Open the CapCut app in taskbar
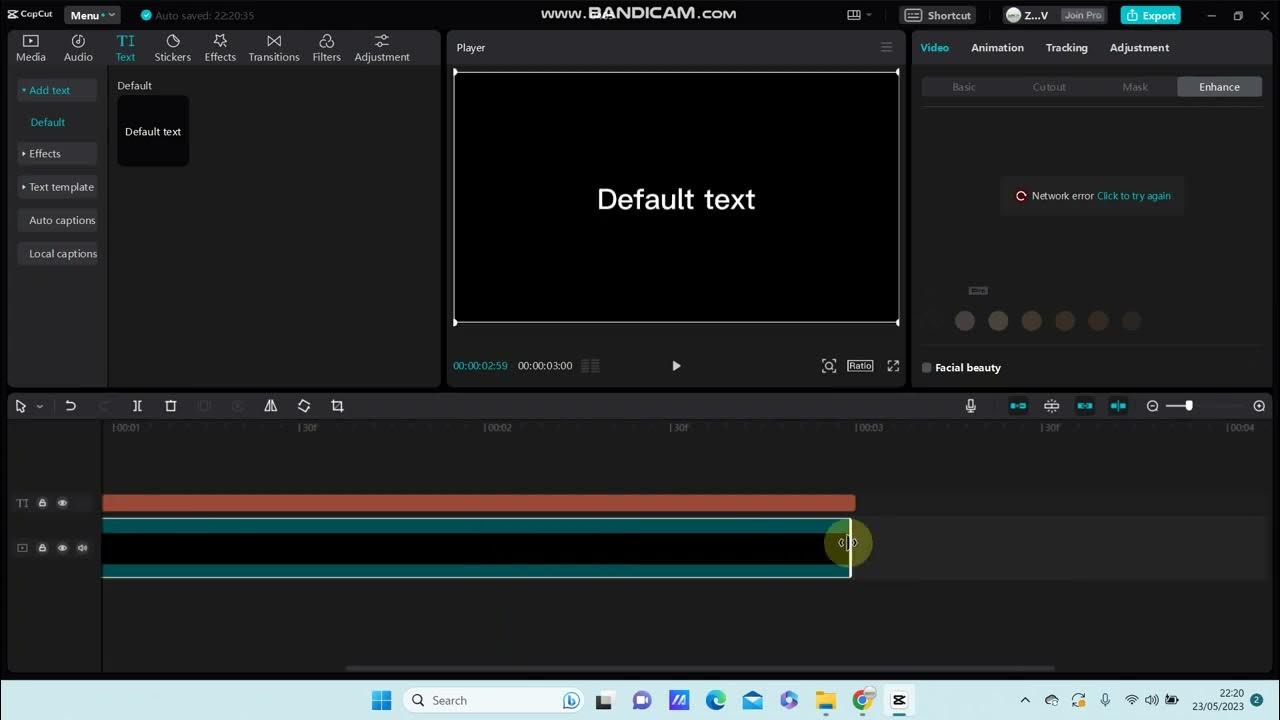The width and height of the screenshot is (1280, 720). click(x=898, y=700)
